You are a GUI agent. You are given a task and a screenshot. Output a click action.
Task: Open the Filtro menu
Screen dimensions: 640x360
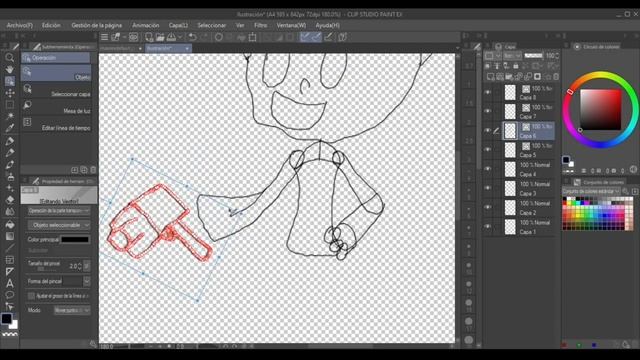pyautogui.click(x=260, y=25)
